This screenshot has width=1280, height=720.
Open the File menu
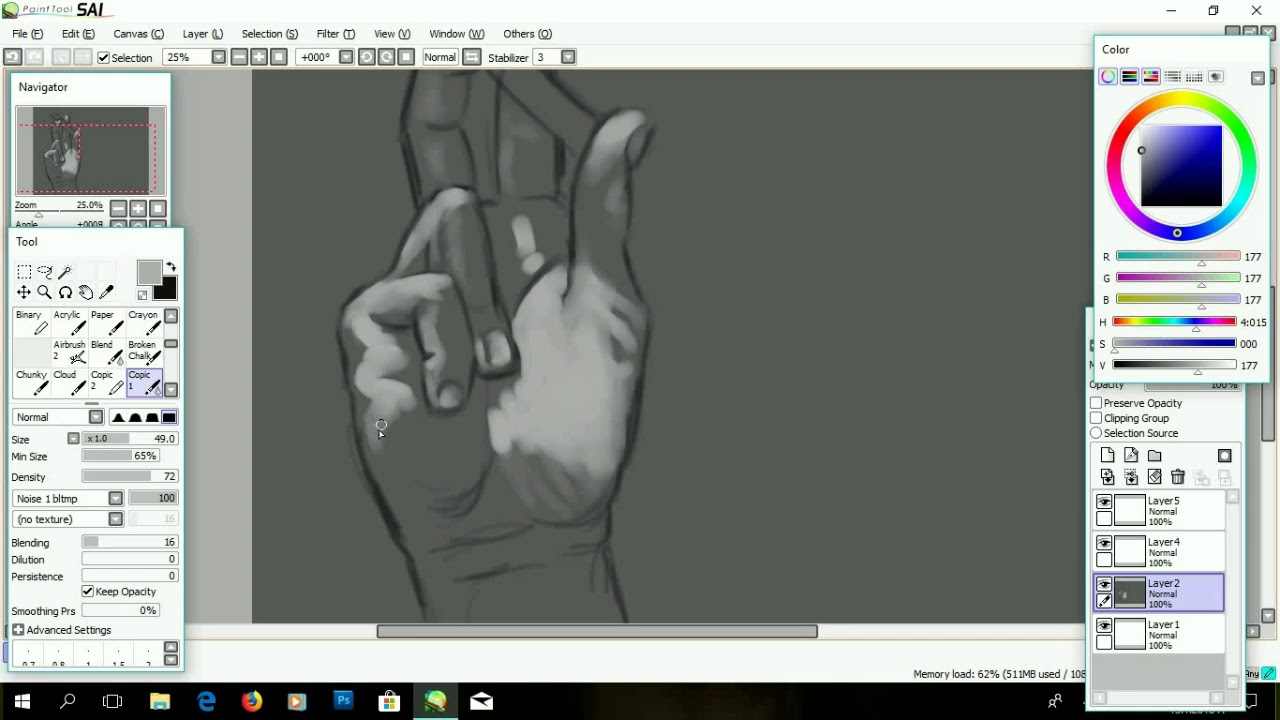[x=27, y=34]
